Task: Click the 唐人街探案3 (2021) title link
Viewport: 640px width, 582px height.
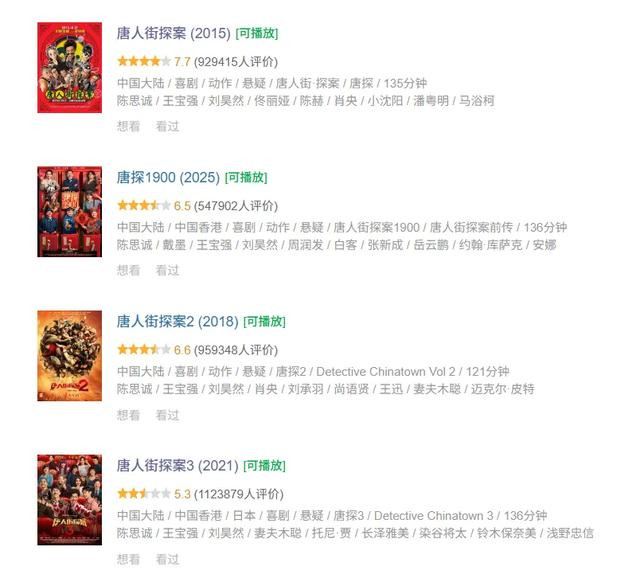Action: (178, 466)
